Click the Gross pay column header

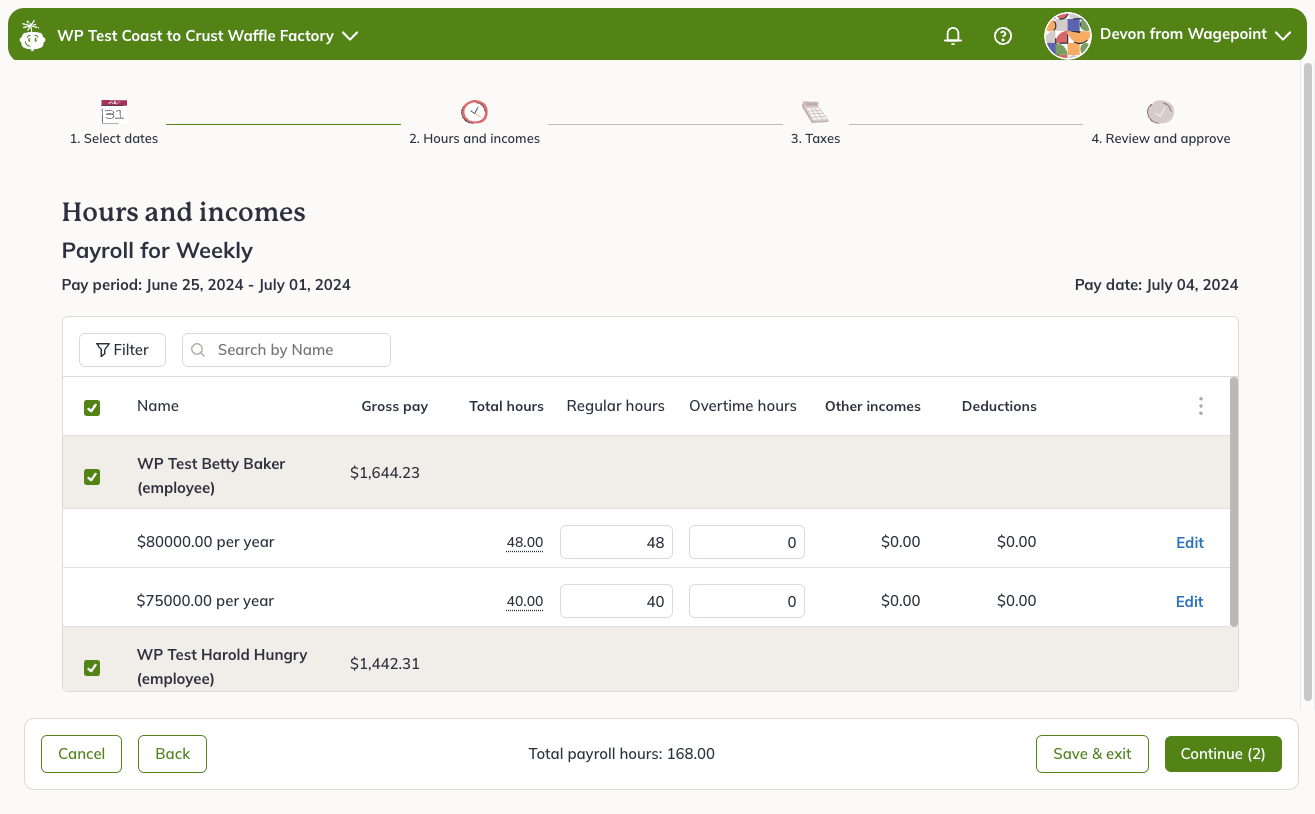(395, 407)
